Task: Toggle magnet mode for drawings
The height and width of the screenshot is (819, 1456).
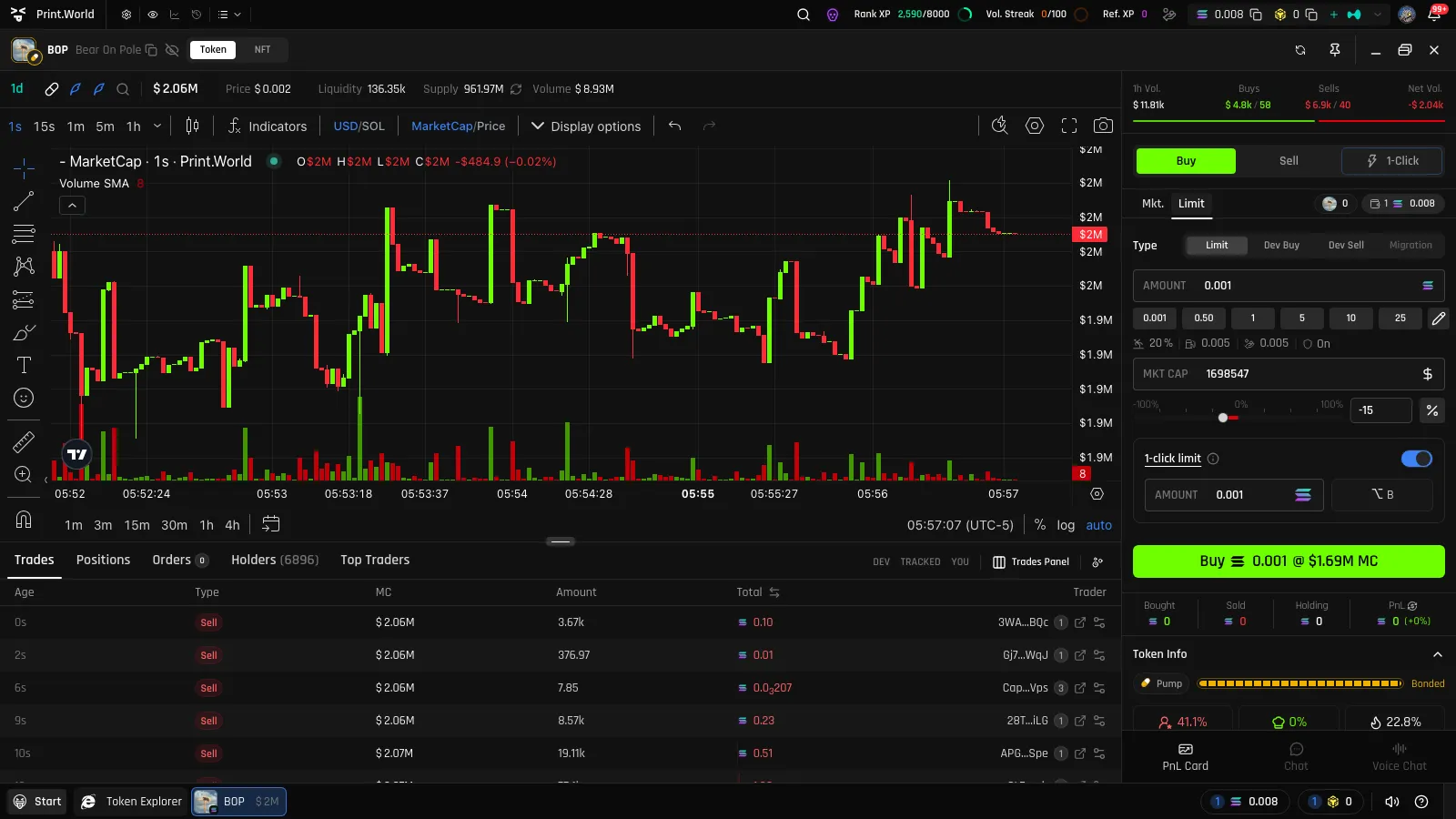Action: pos(24,520)
